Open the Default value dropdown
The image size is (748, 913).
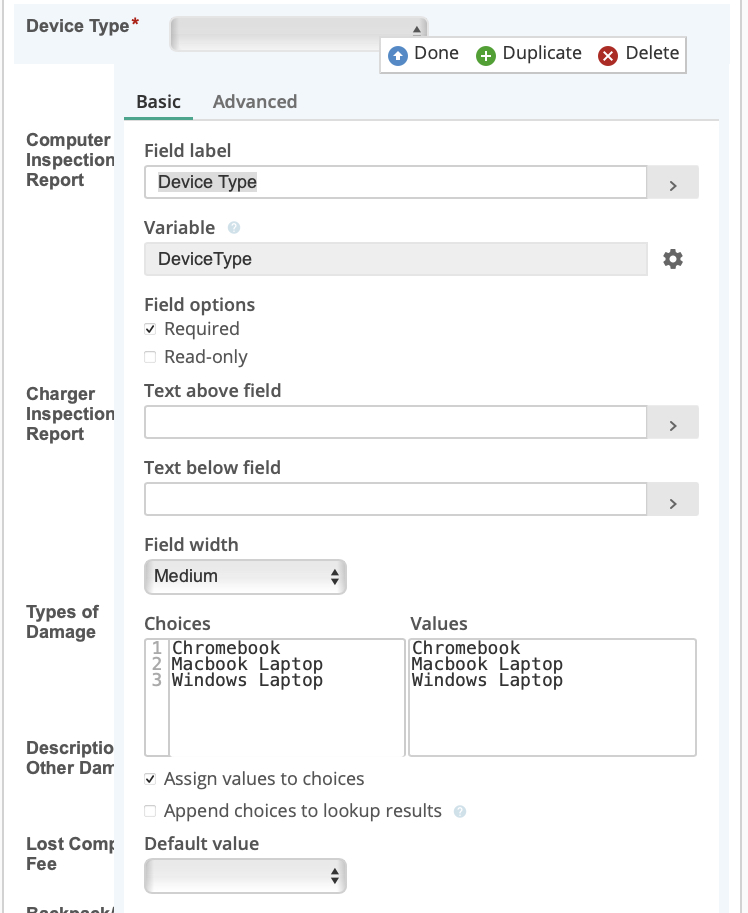pyautogui.click(x=245, y=876)
